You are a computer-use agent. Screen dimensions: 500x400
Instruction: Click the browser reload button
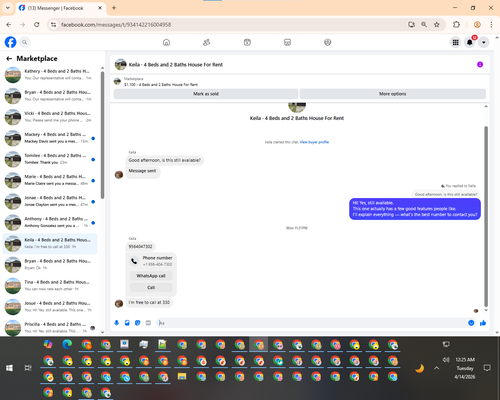[37, 25]
